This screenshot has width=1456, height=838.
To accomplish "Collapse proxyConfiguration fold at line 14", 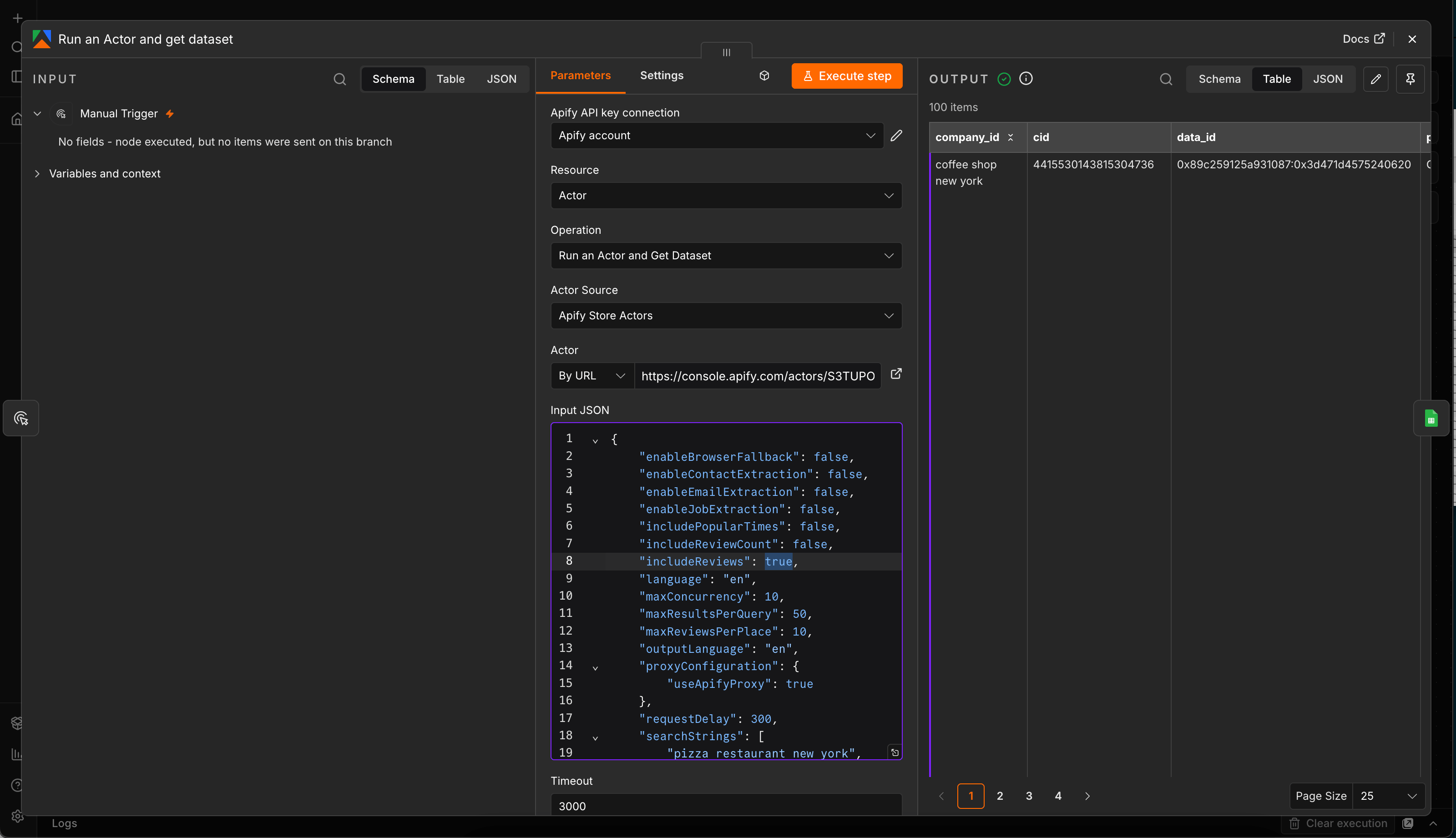I will point(595,668).
